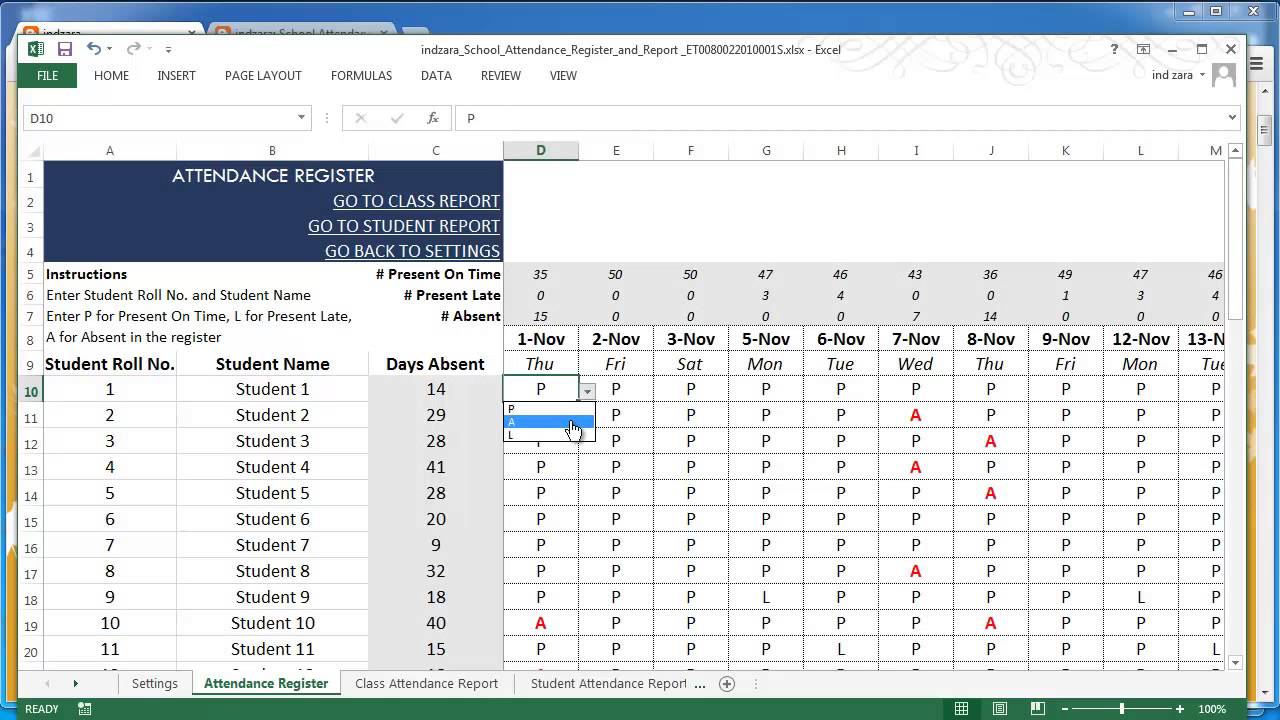Expand the formula bar
1280x720 pixels.
1232,118
